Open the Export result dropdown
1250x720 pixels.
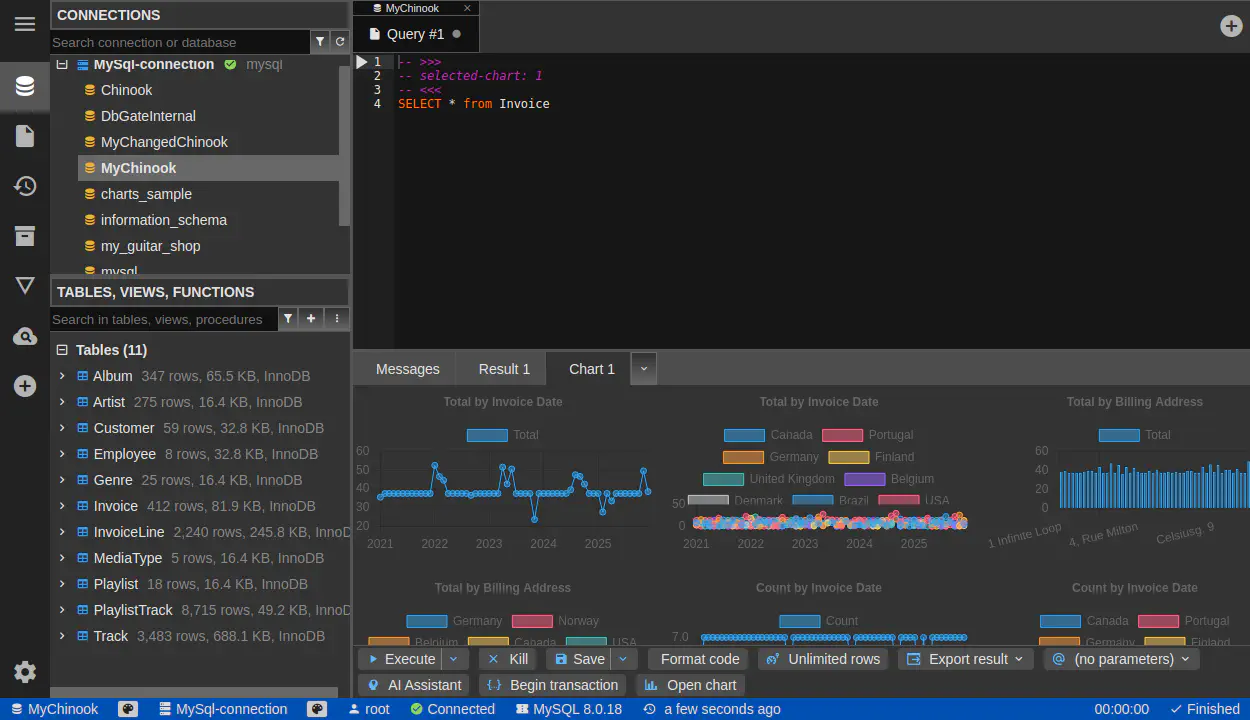pyautogui.click(x=965, y=659)
